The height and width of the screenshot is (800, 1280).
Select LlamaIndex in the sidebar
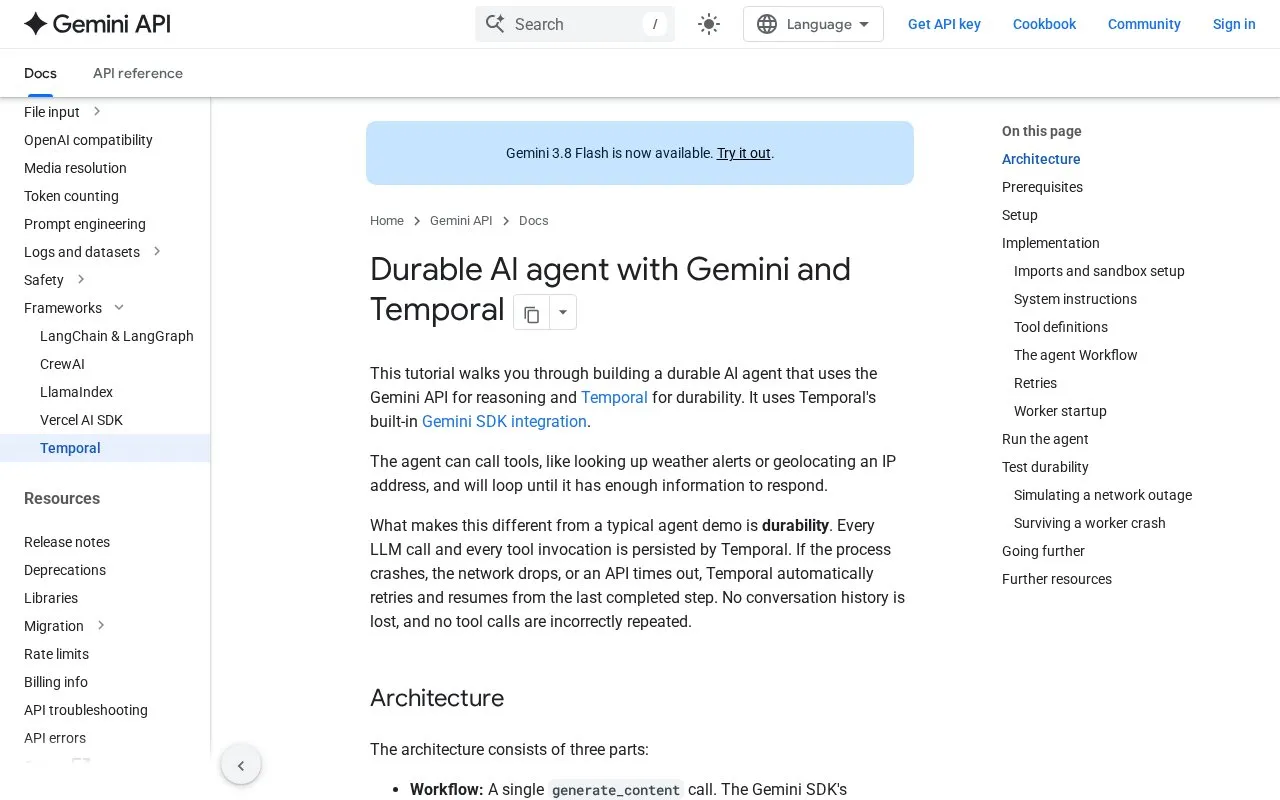click(76, 392)
